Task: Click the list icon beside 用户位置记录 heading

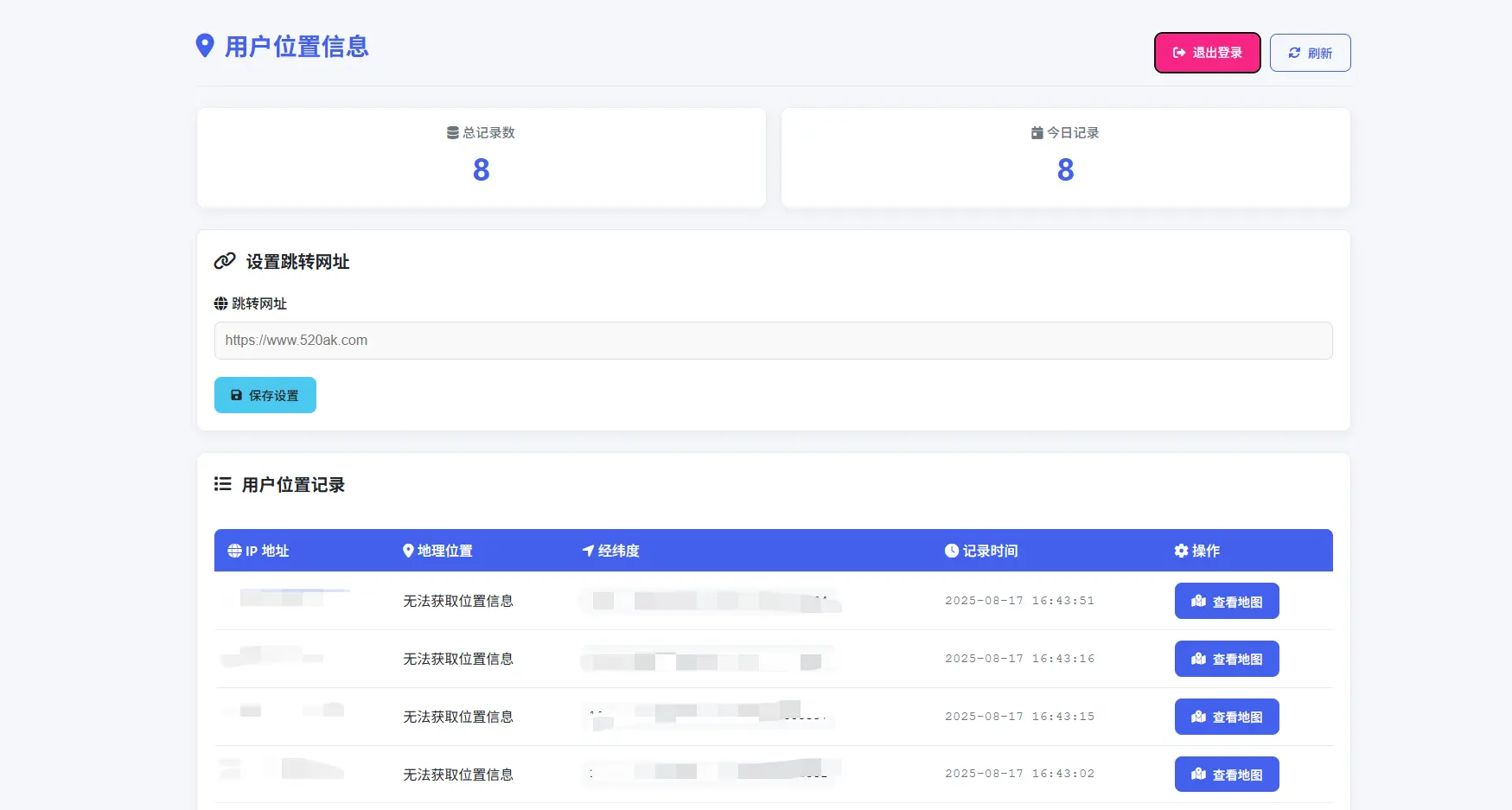Action: (x=222, y=484)
